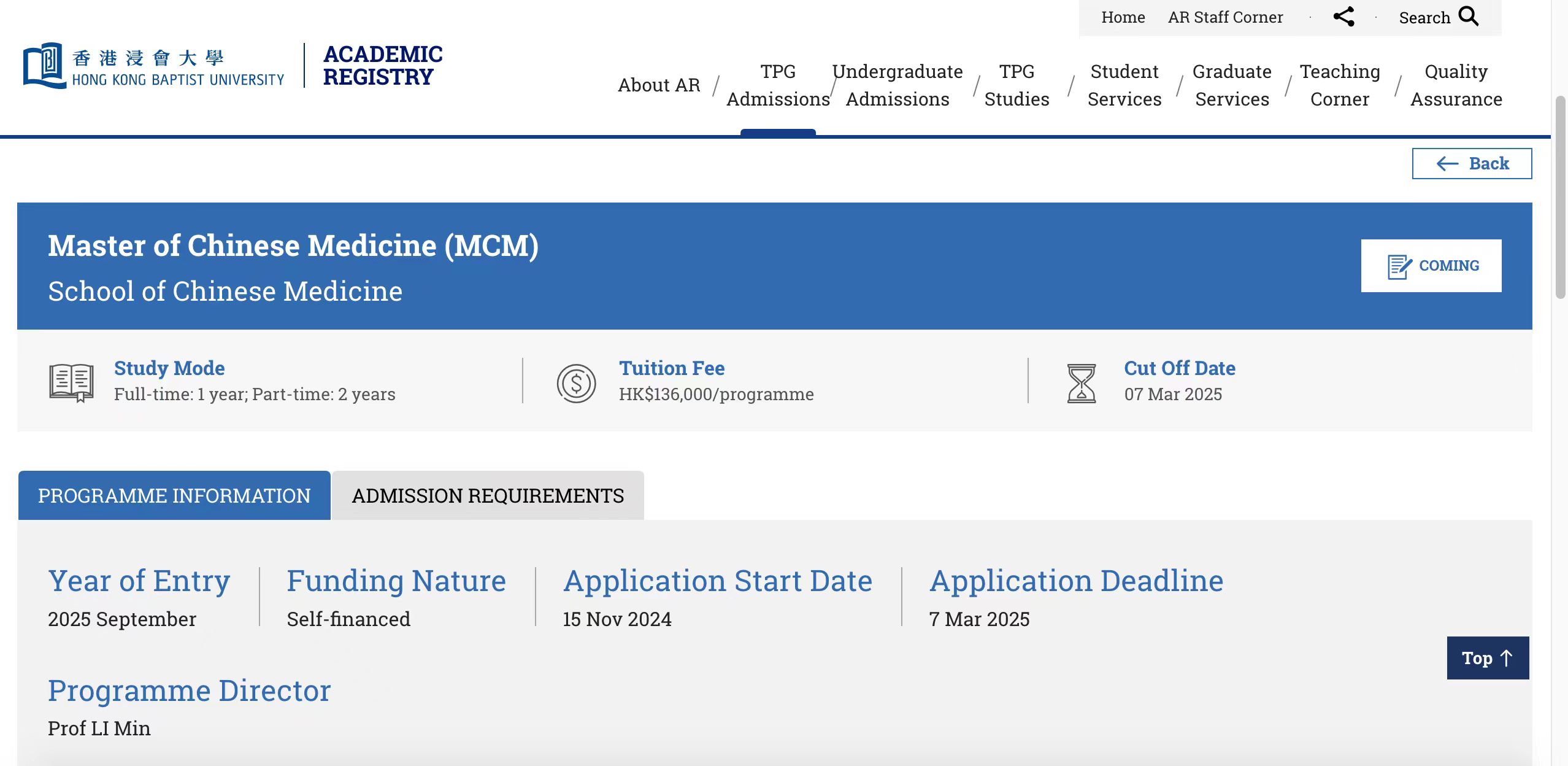Open the AR Staff Corner link

[1225, 17]
